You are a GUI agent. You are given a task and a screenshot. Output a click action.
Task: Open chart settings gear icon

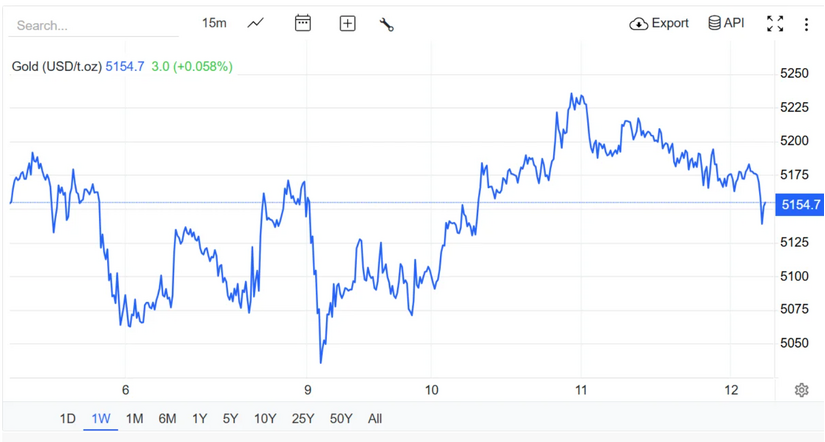[x=801, y=390]
